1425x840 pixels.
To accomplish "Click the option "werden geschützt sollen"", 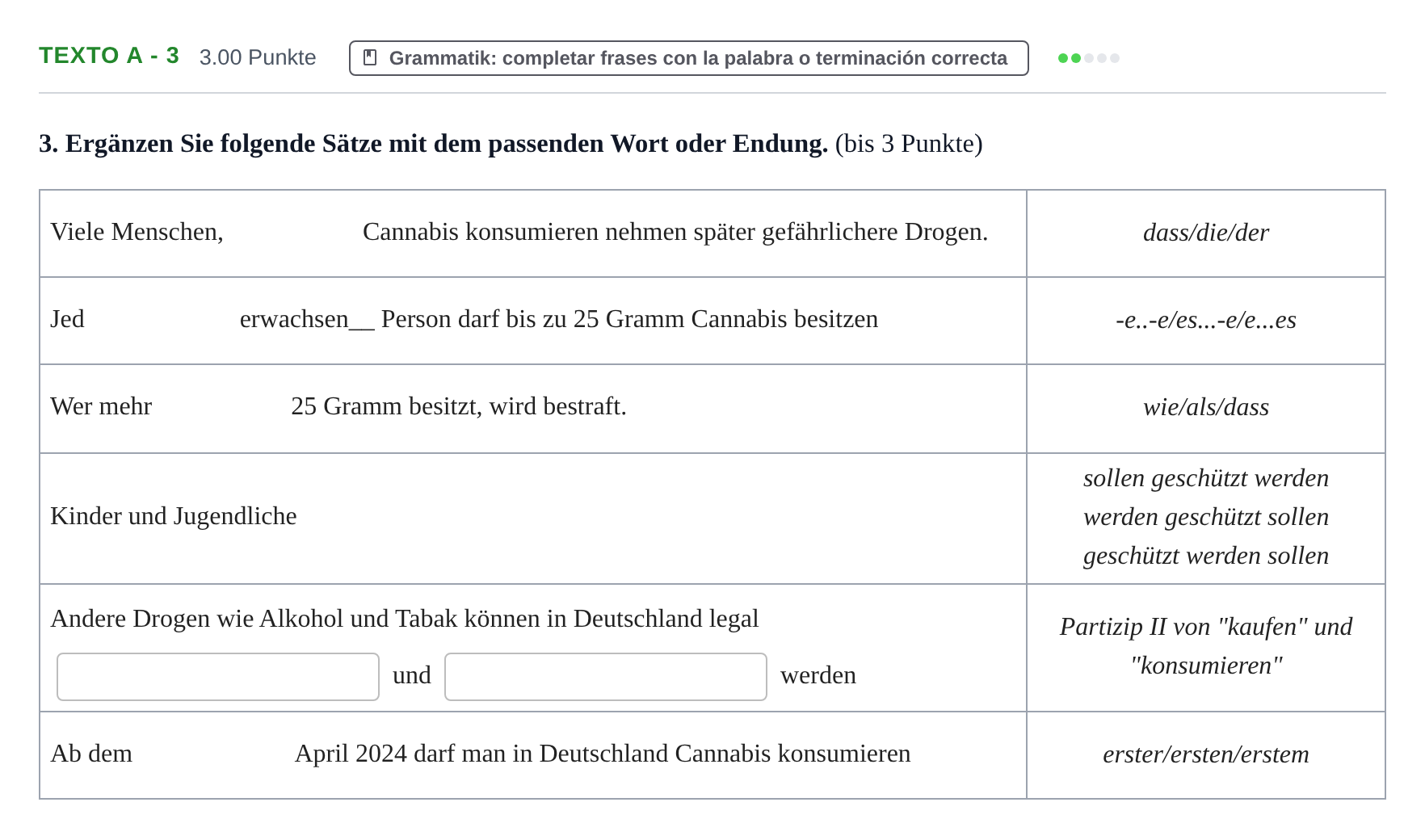I will coord(1205,517).
